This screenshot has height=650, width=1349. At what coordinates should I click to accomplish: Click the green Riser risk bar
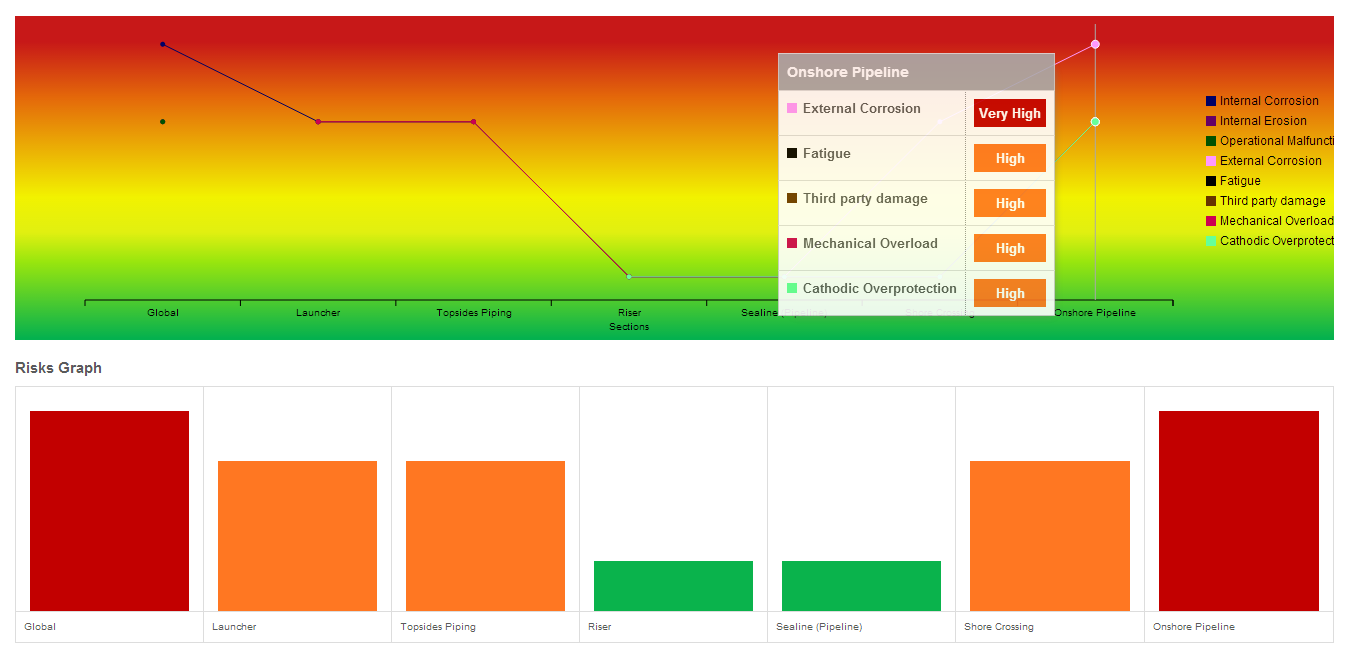point(673,586)
